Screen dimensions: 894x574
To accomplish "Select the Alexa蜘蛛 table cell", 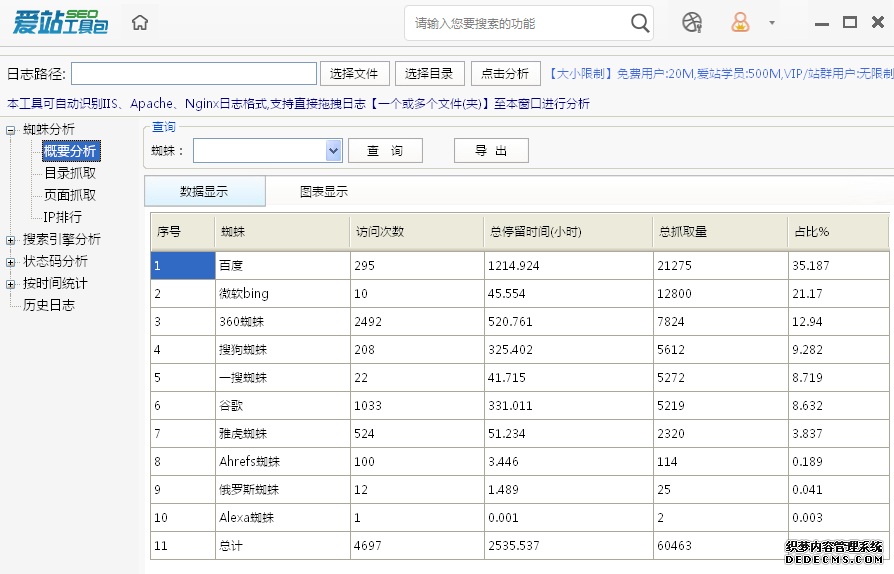I will tap(283, 517).
